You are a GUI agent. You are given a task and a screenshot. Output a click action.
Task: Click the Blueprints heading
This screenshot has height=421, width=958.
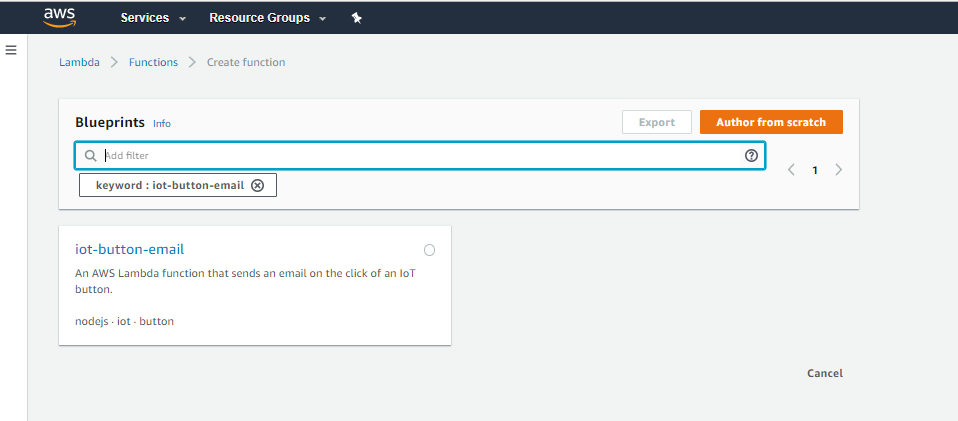pos(110,122)
